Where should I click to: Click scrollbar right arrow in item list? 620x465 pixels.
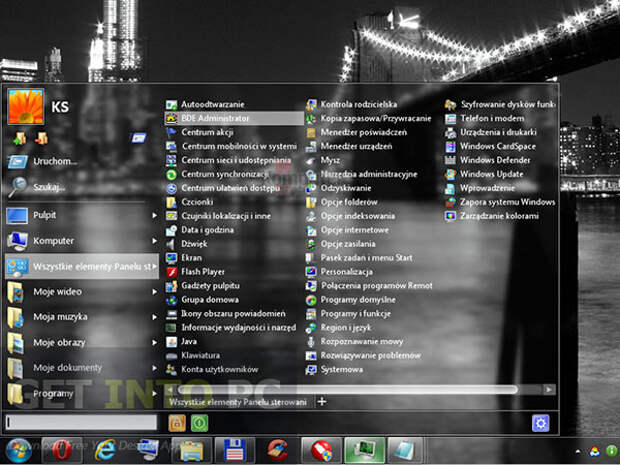click(549, 390)
